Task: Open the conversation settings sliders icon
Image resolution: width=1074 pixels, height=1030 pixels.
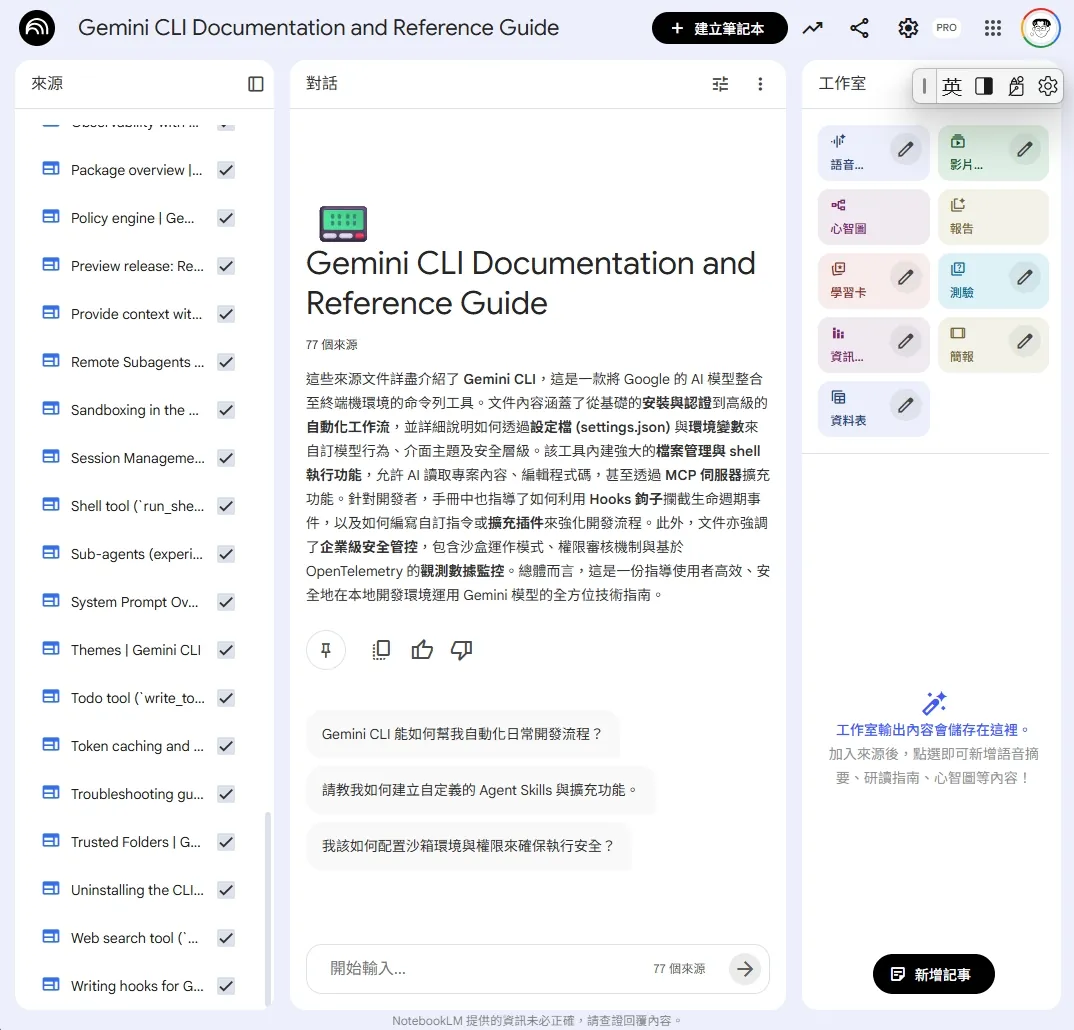Action: coord(720,84)
